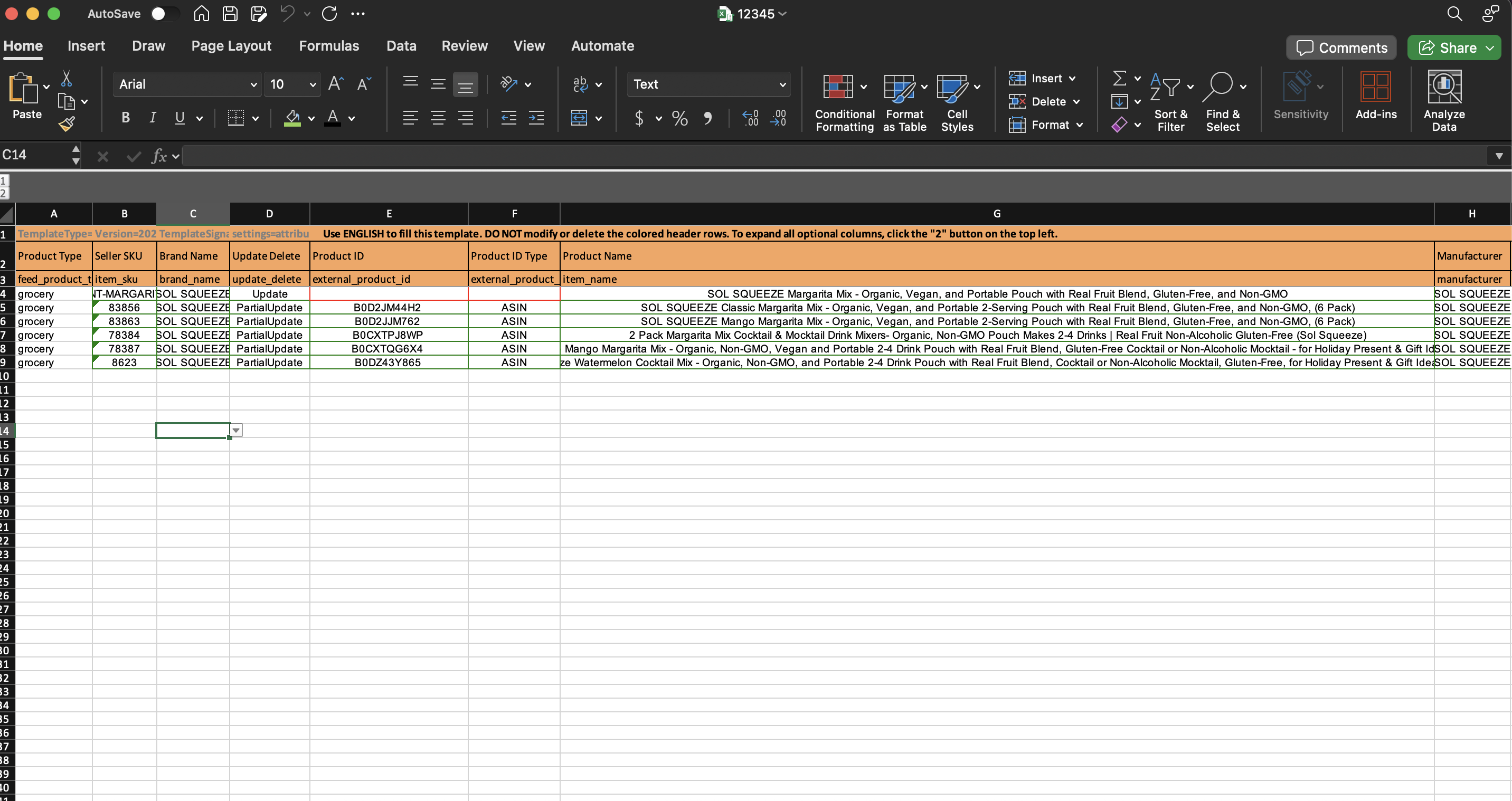Open the Data tab

pyautogui.click(x=401, y=46)
